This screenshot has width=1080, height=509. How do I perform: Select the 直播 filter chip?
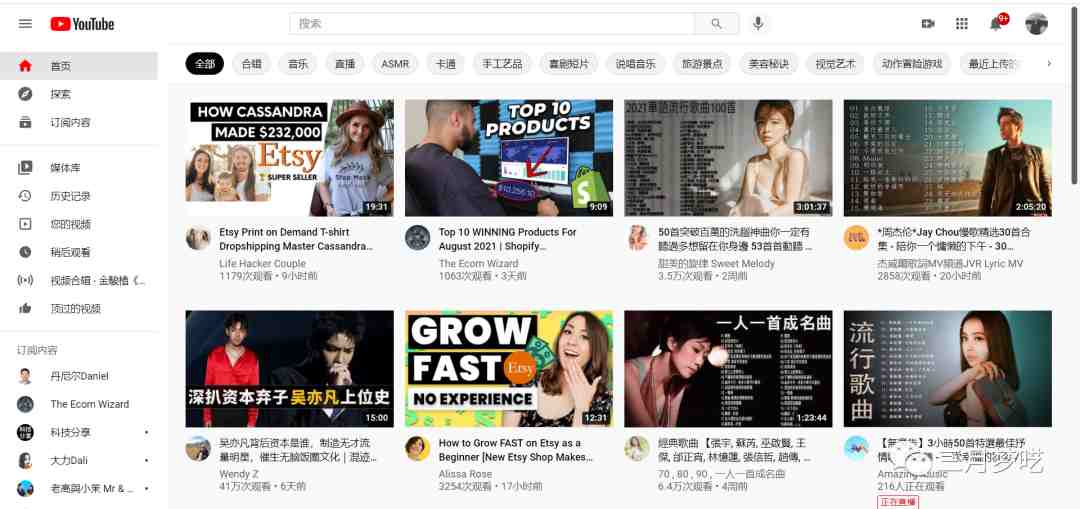[x=345, y=64]
